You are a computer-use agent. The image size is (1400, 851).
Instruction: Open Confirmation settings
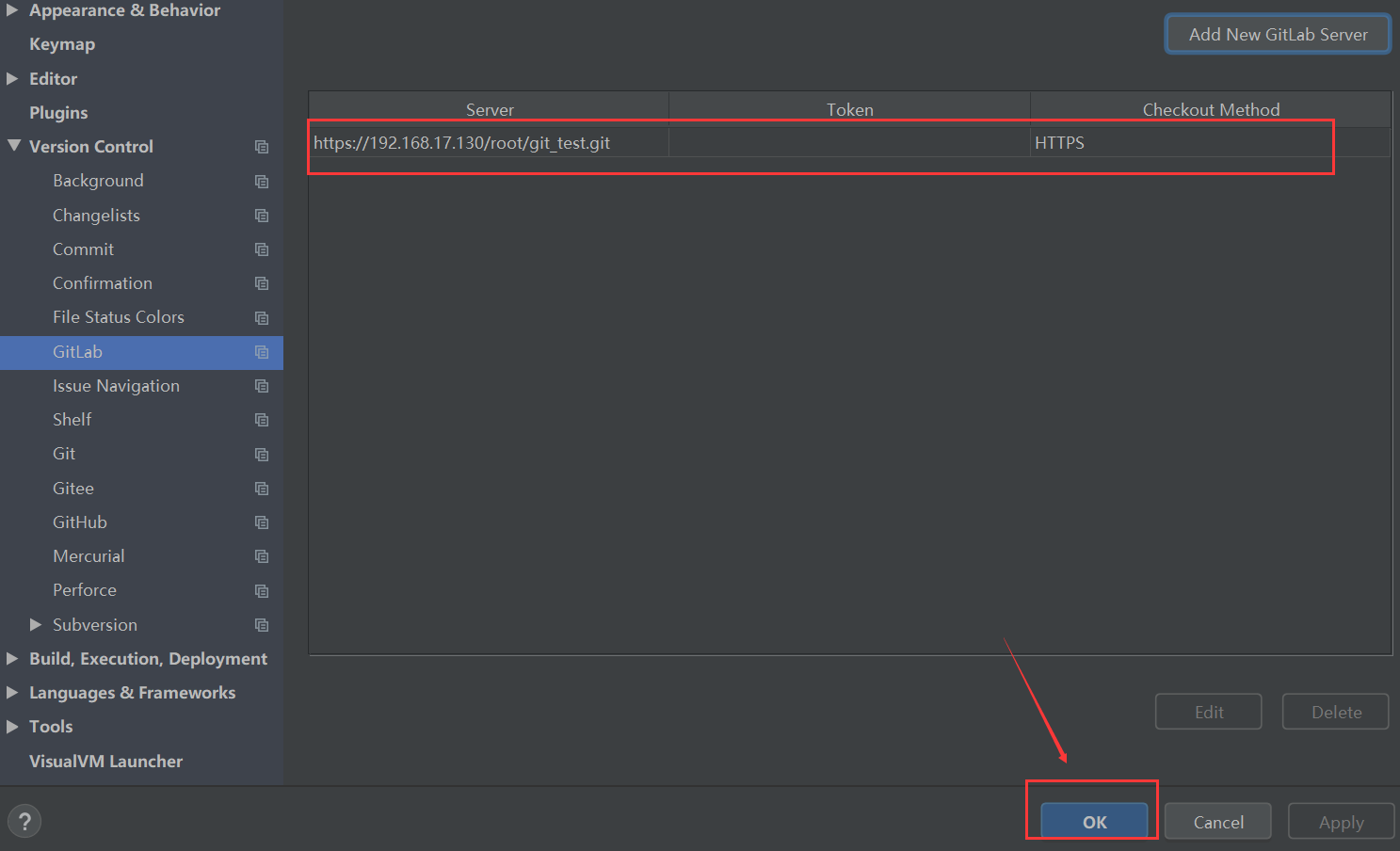coord(103,283)
